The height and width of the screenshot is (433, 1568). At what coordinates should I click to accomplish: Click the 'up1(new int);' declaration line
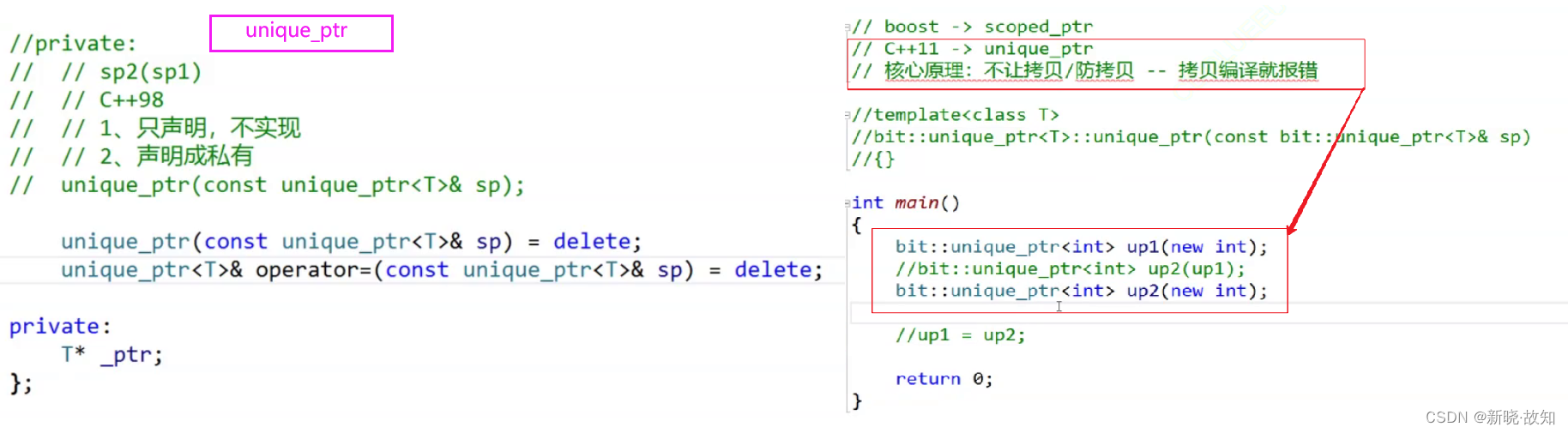[x=1082, y=247]
